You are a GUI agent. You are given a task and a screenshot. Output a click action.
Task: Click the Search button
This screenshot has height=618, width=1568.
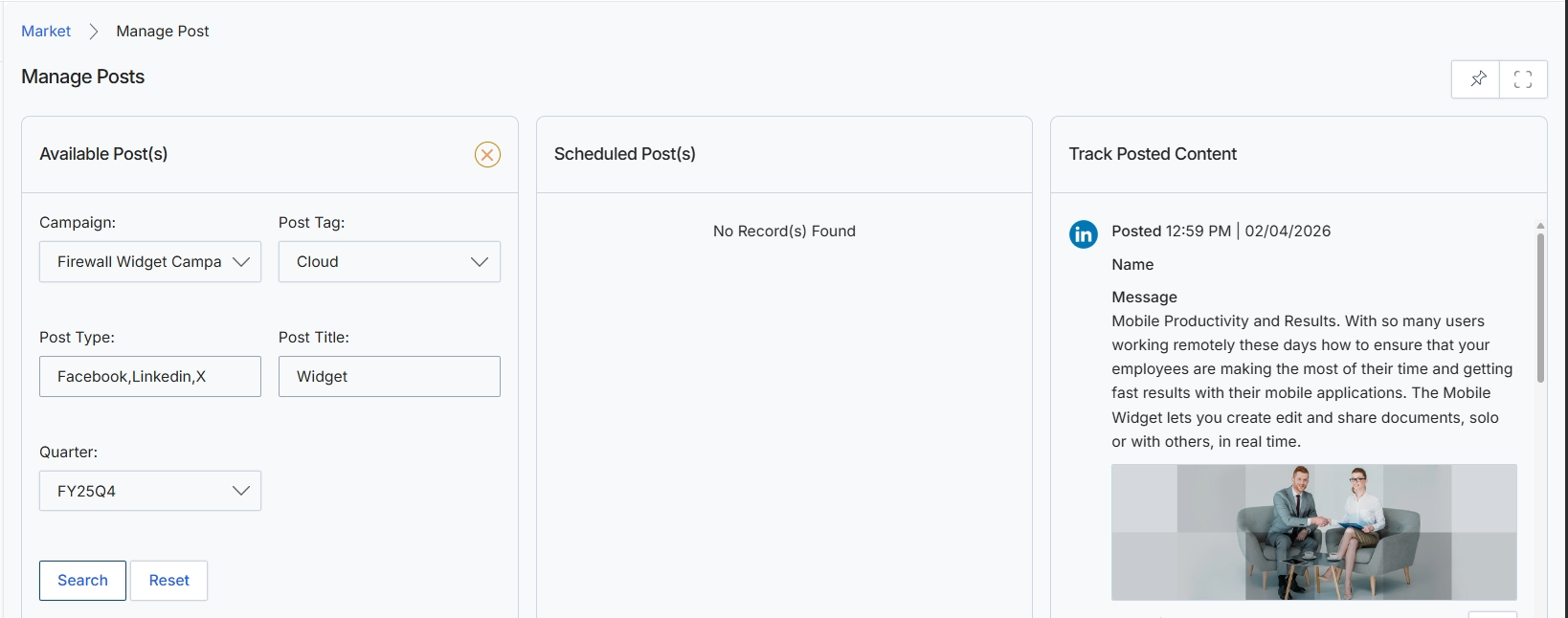click(x=82, y=581)
